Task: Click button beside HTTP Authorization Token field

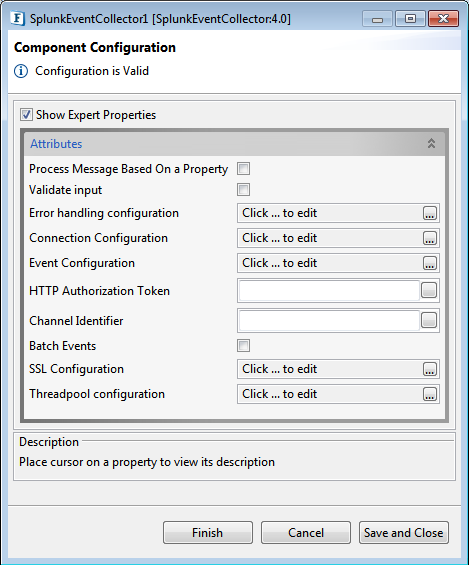Action: coord(429,290)
